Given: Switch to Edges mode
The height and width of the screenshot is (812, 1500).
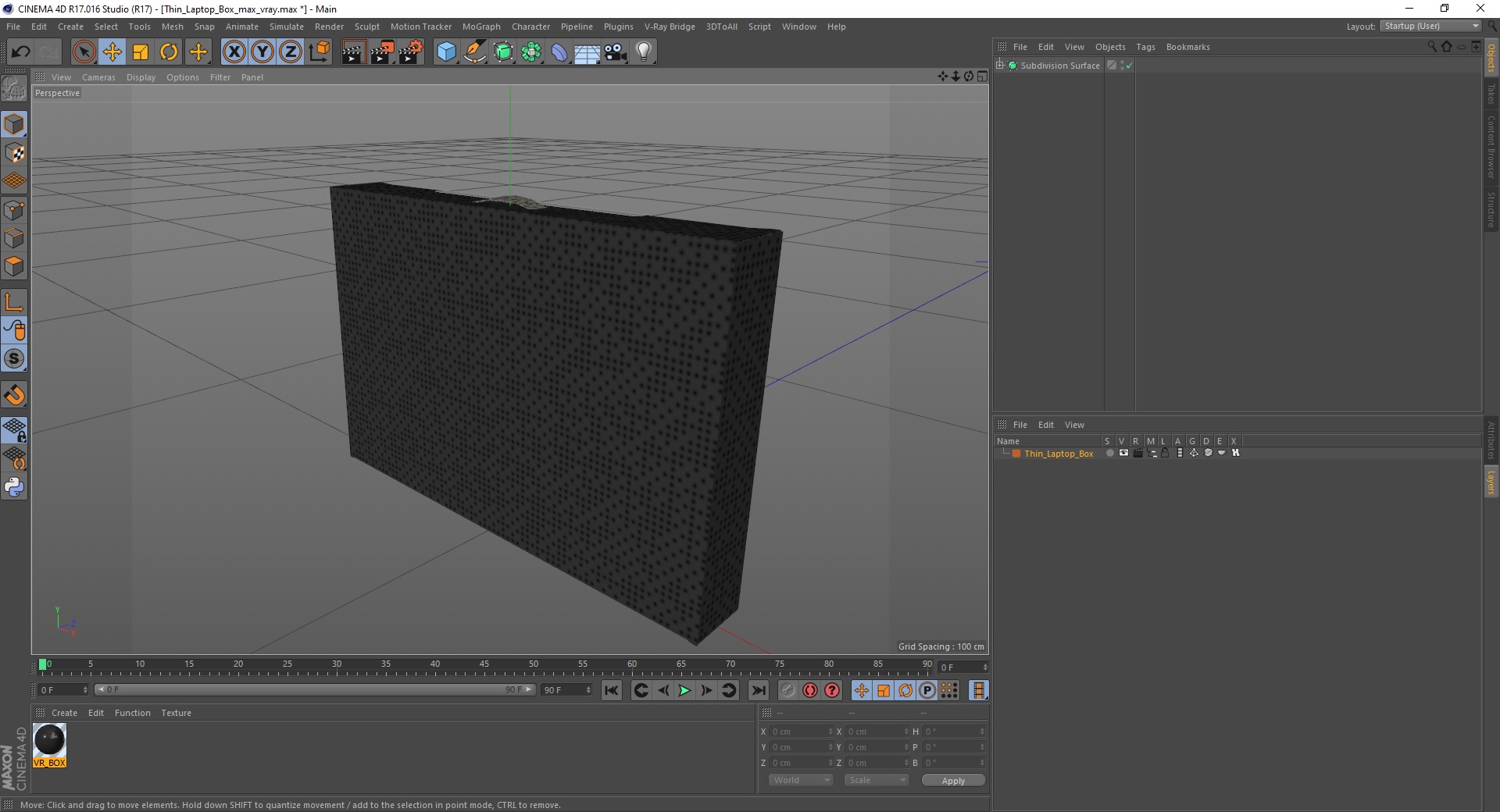Looking at the screenshot, I should coord(14,237).
